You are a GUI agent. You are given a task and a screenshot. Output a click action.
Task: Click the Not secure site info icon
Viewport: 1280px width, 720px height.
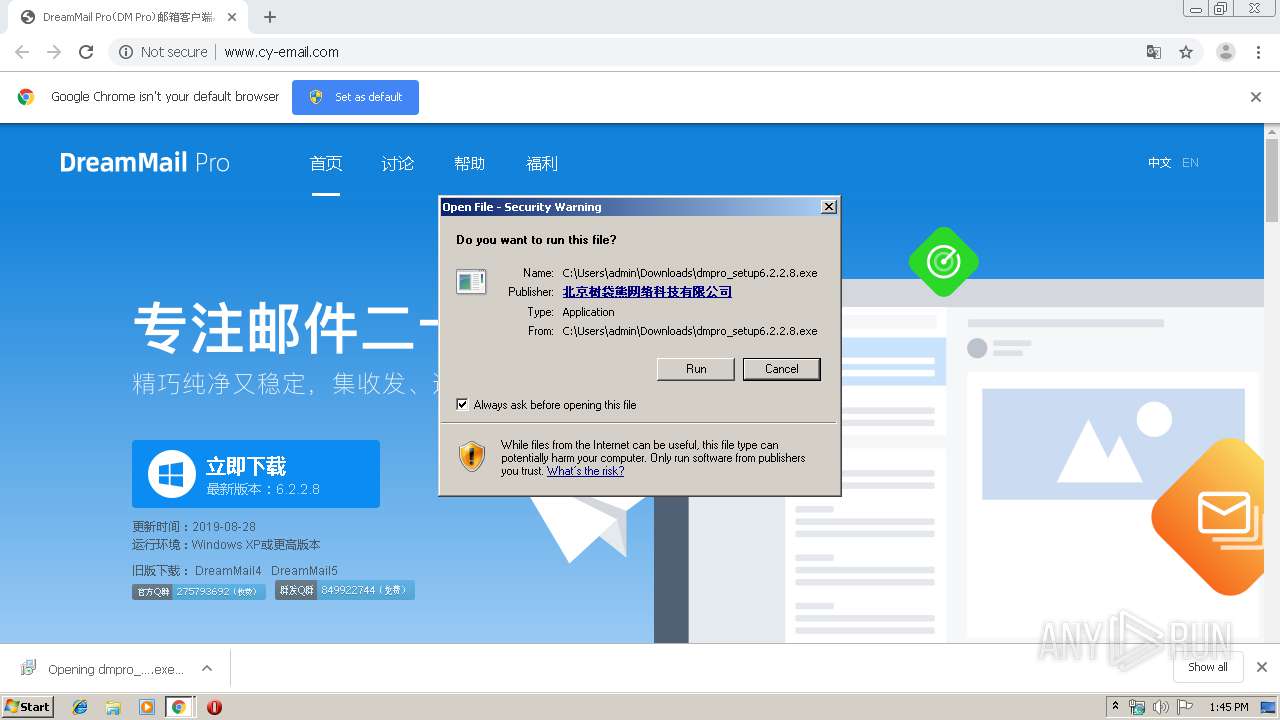point(126,52)
